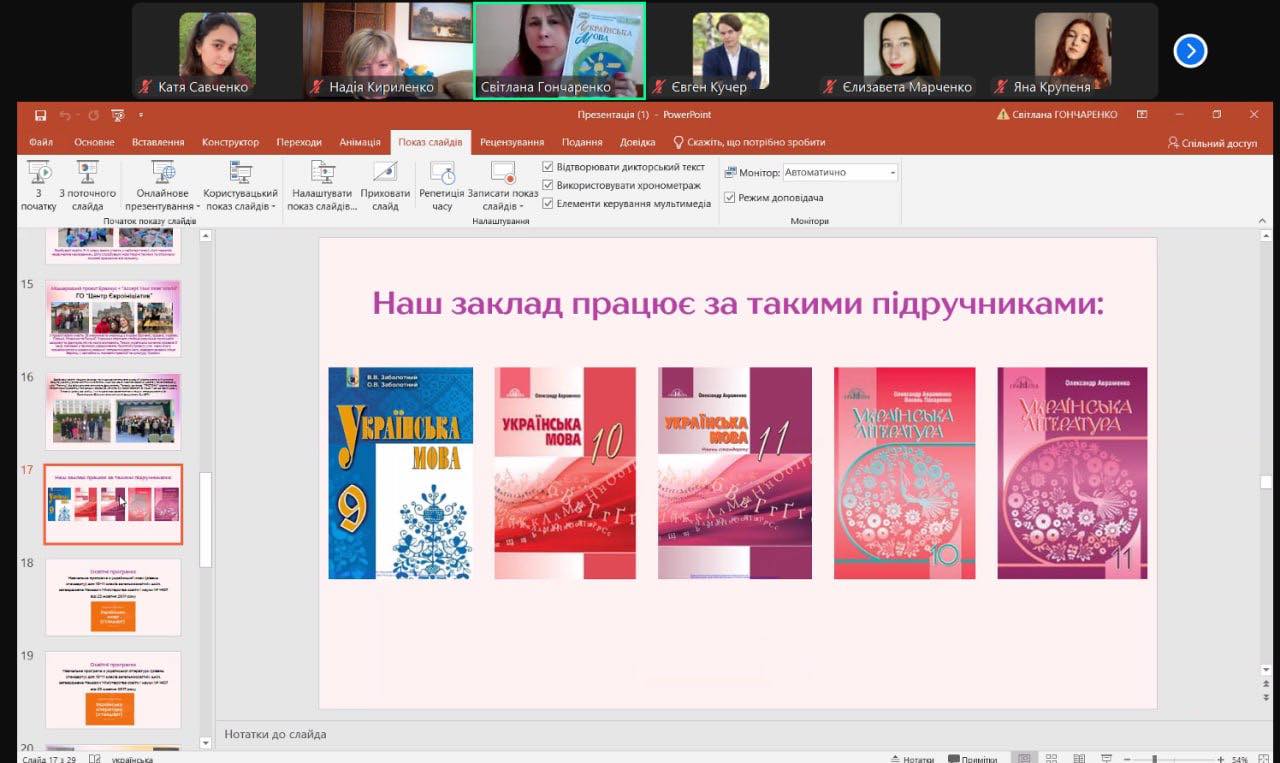
Task: Select the «Українська література 10» textbook image
Action: (x=904, y=473)
